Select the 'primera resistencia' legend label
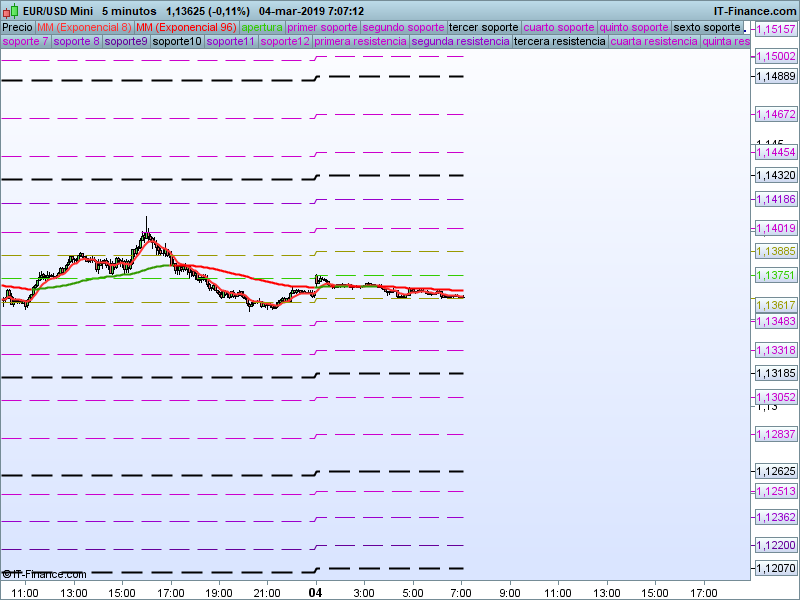The width and height of the screenshot is (800, 600). click(x=360, y=42)
